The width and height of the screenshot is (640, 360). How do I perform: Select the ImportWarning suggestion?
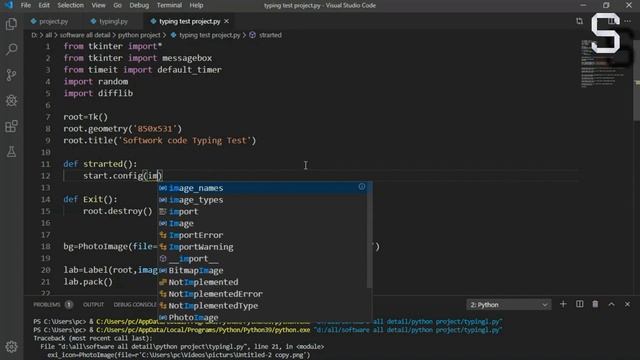(x=262, y=247)
